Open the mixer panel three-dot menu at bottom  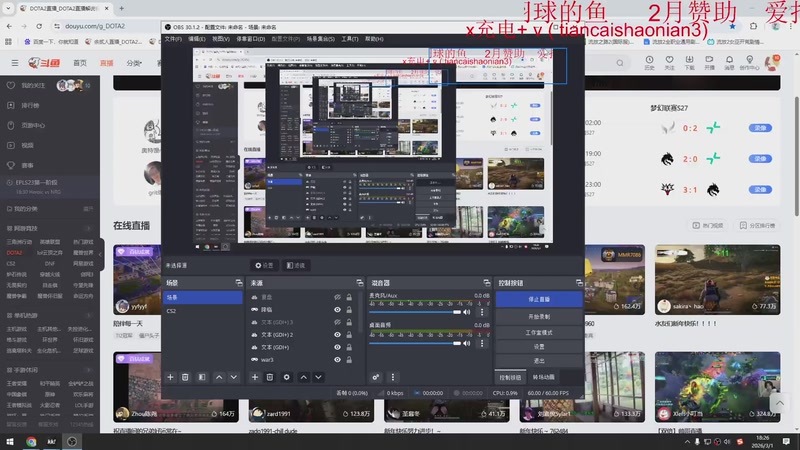(x=392, y=377)
